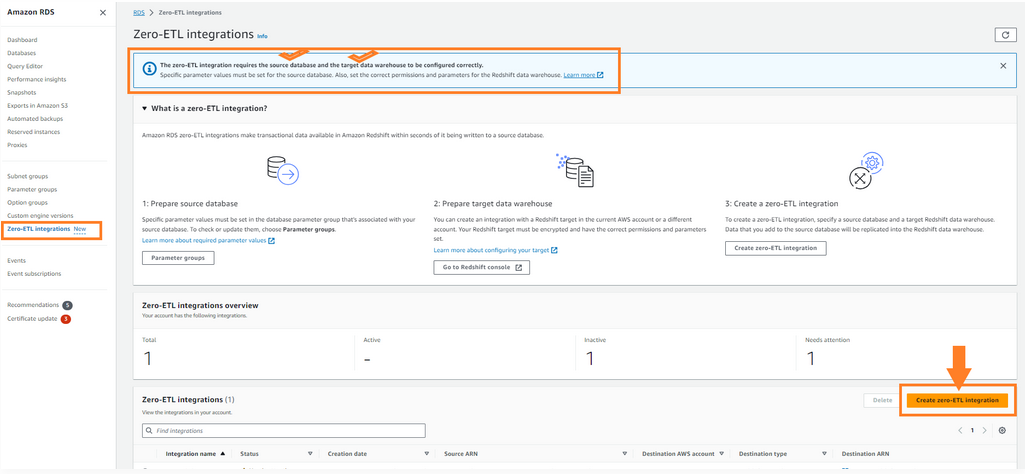Open Event subscriptions in sidebar
The image size is (1025, 474).
tap(34, 273)
